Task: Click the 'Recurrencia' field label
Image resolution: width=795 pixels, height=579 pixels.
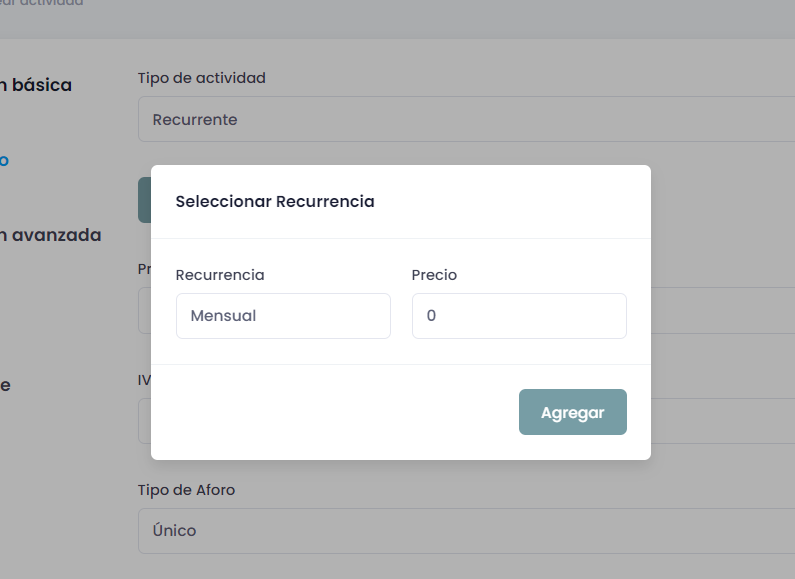Action: click(x=220, y=274)
